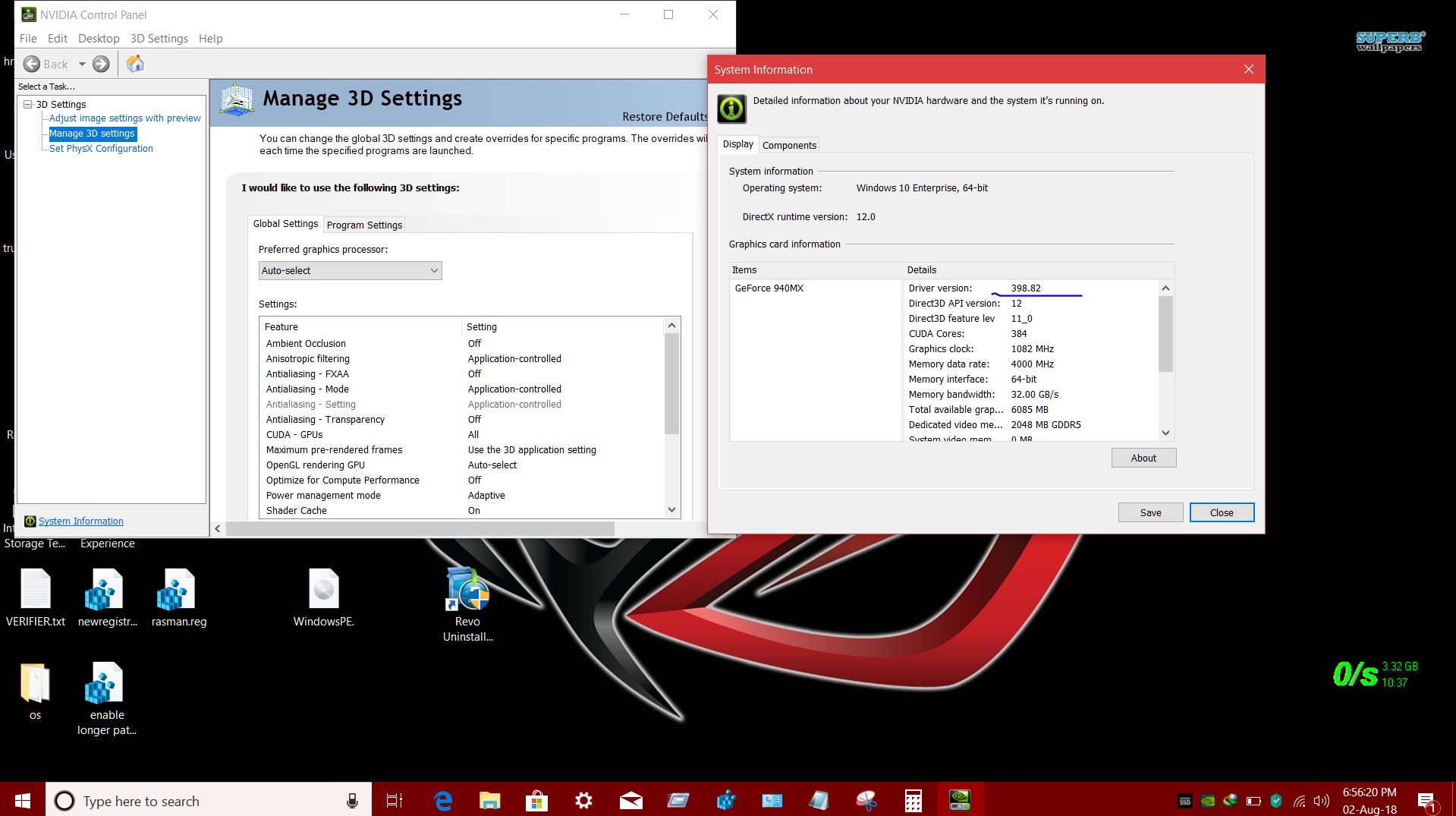Open Back history dropdown arrow
The height and width of the screenshot is (816, 1456).
point(82,65)
